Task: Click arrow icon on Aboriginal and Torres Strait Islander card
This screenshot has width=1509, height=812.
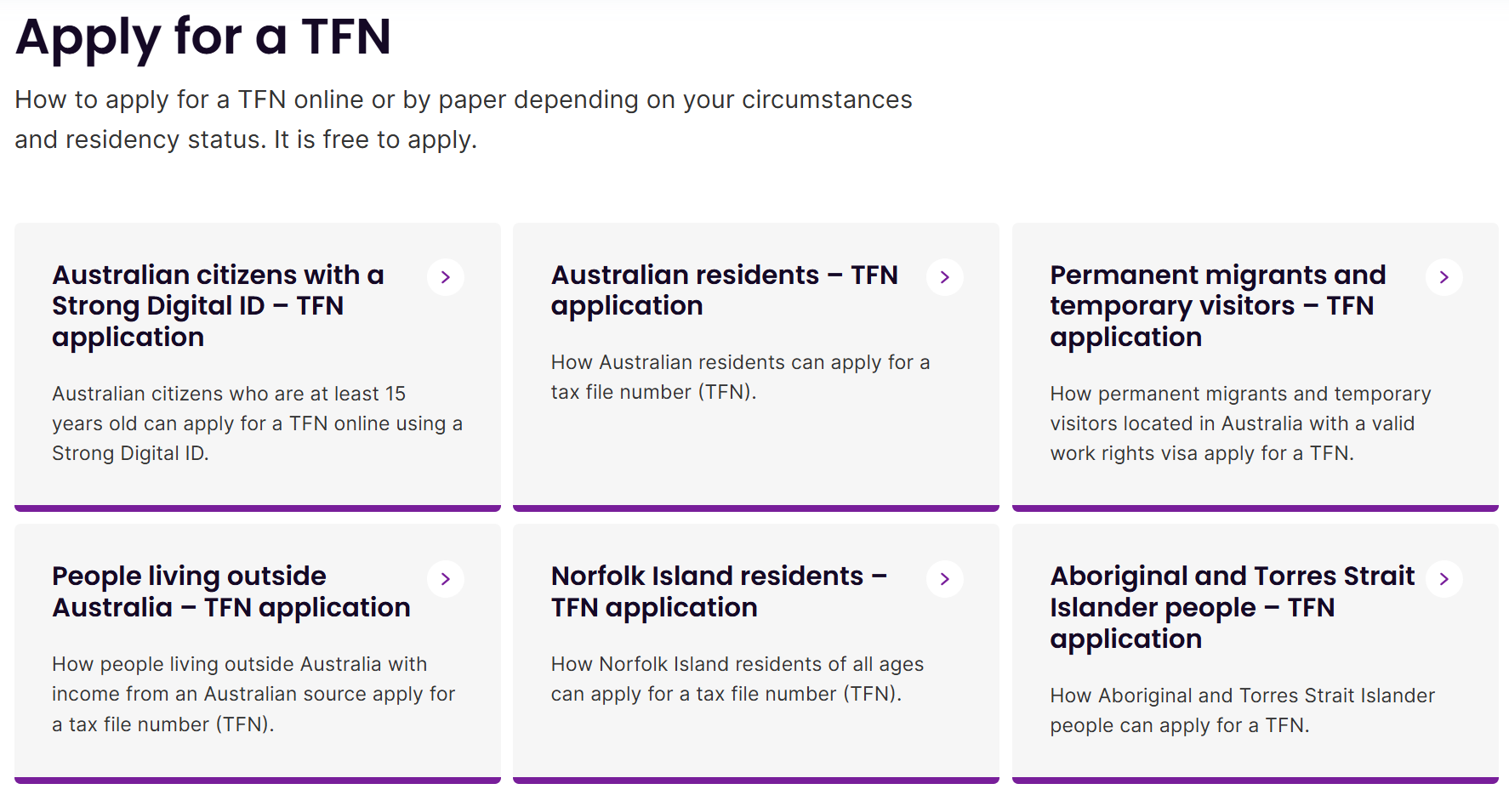Action: (x=1444, y=579)
